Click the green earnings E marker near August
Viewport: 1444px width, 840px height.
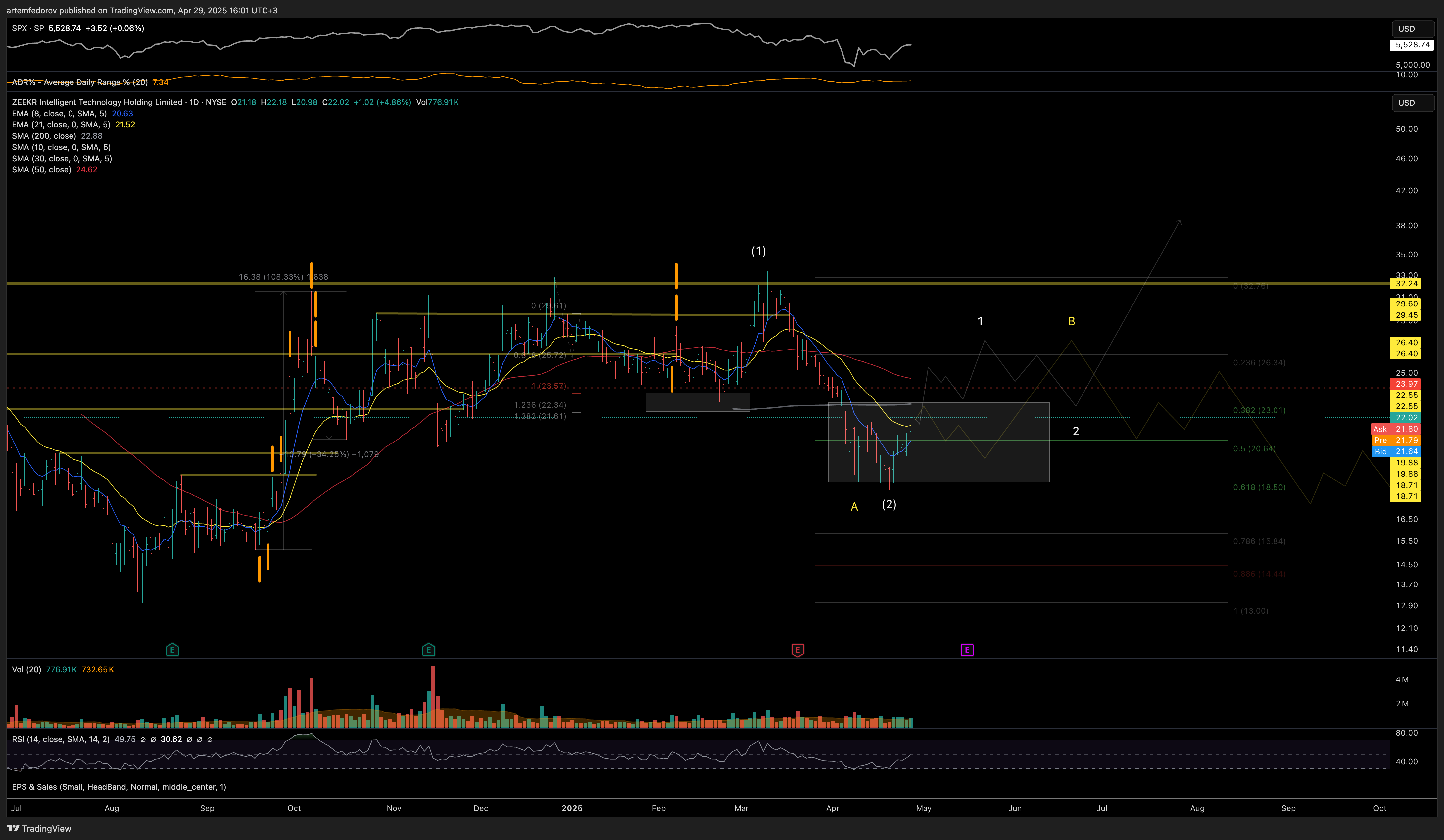click(x=172, y=650)
